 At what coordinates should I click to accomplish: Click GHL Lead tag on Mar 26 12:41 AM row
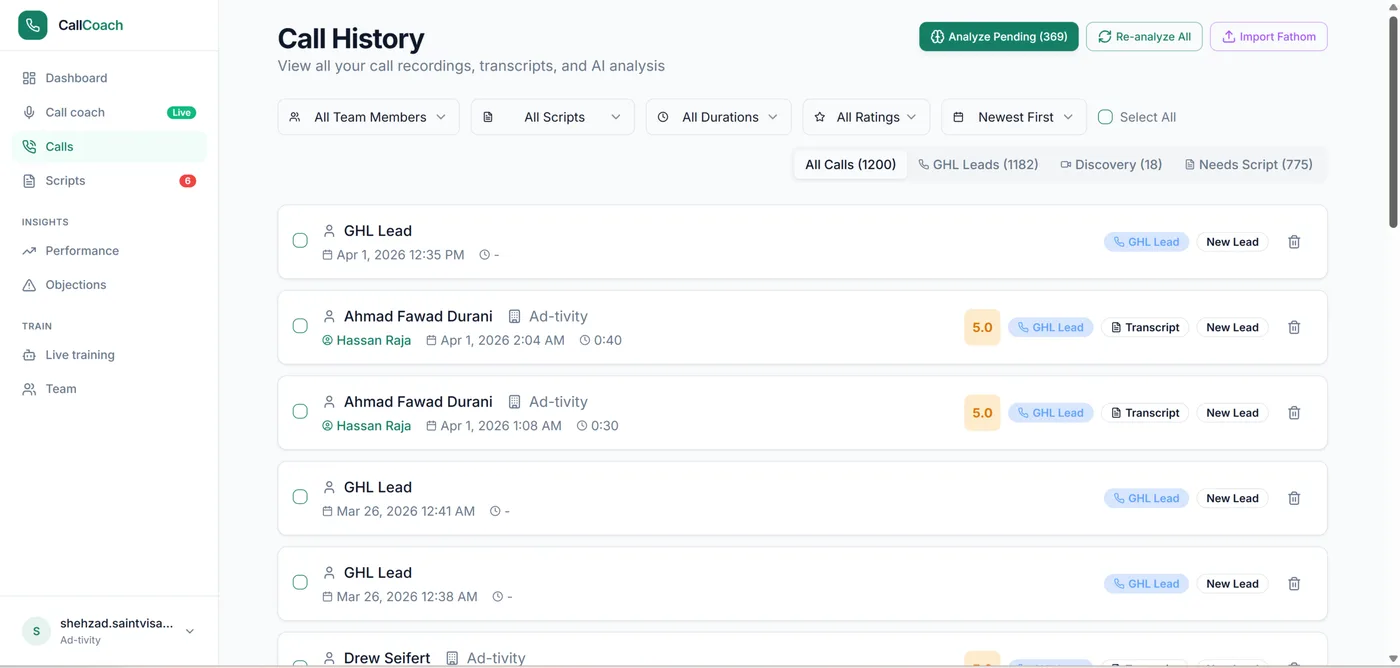pyautogui.click(x=1146, y=498)
